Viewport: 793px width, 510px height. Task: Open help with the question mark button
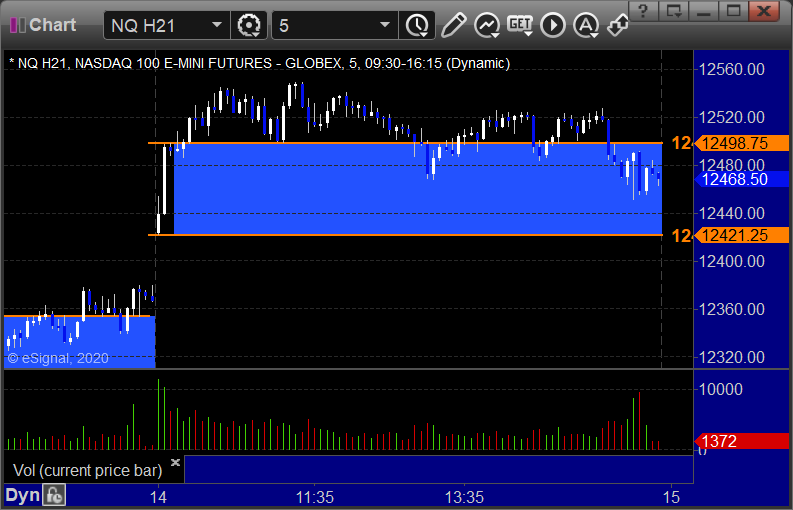[643, 10]
